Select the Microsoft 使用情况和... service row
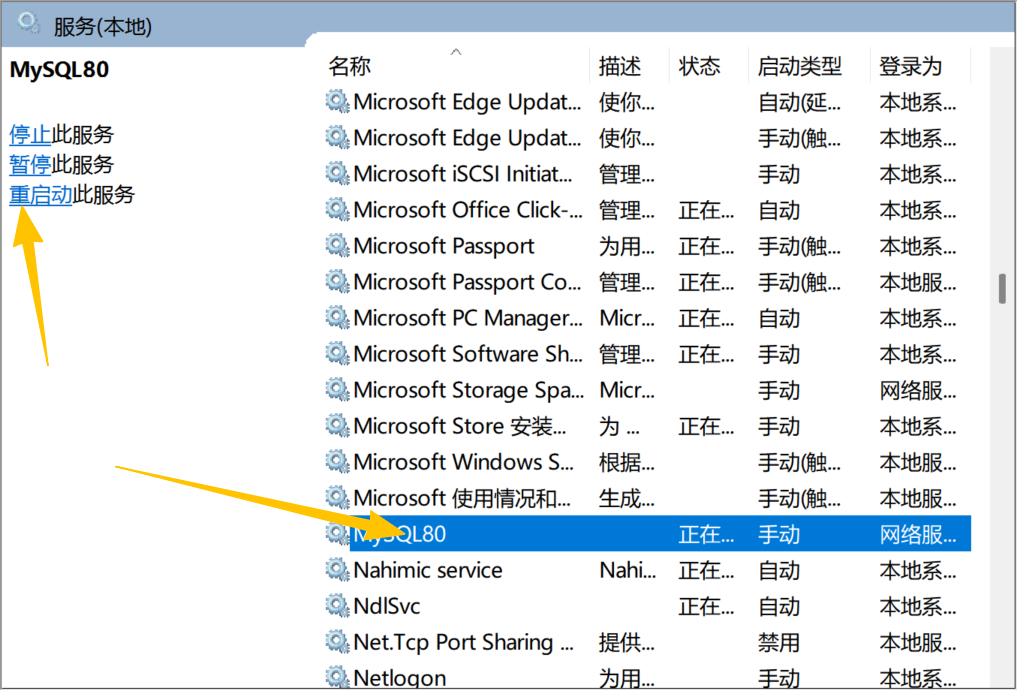Image resolution: width=1017 pixels, height=690 pixels. point(647,498)
